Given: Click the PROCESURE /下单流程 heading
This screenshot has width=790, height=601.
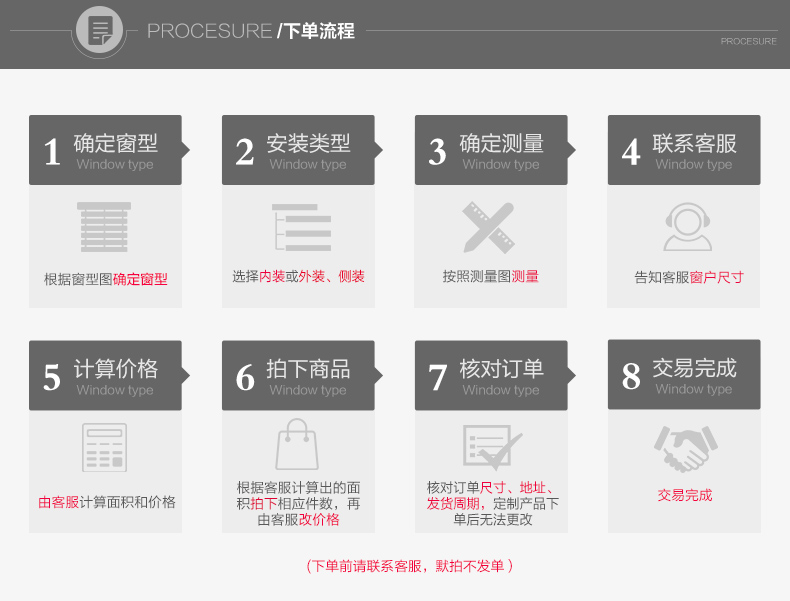Looking at the screenshot, I should point(251,31).
